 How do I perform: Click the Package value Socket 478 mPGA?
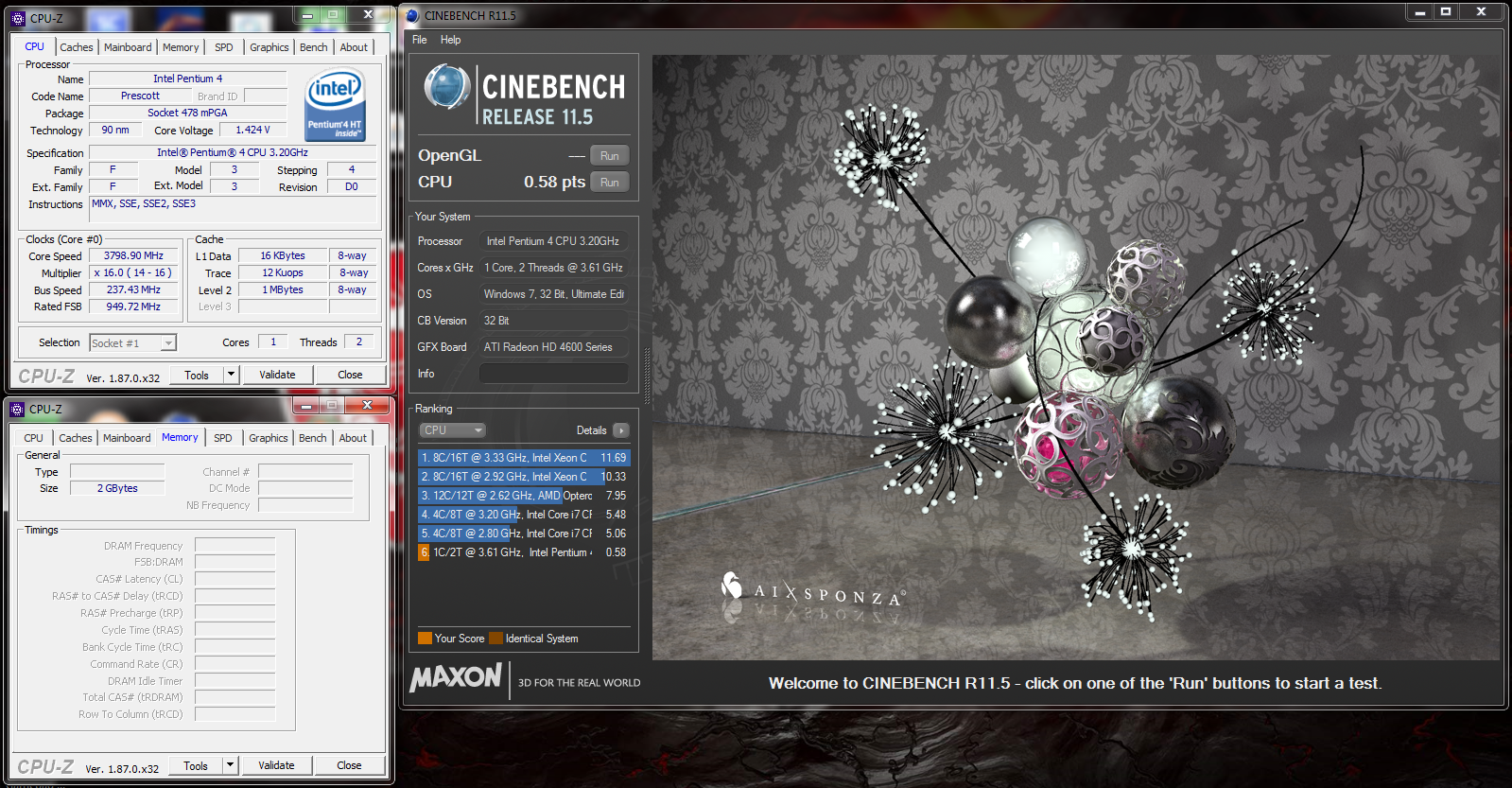[x=187, y=113]
